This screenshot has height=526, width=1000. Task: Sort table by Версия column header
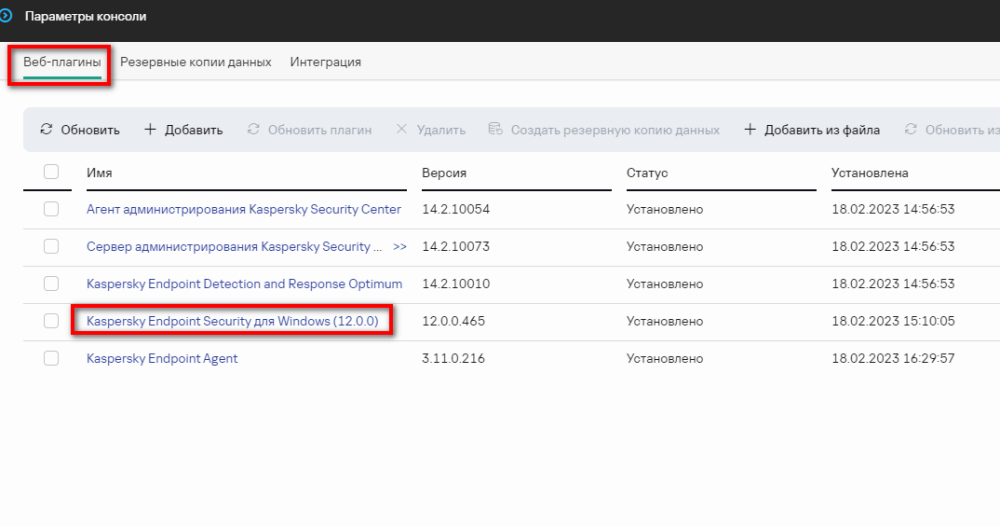click(444, 174)
